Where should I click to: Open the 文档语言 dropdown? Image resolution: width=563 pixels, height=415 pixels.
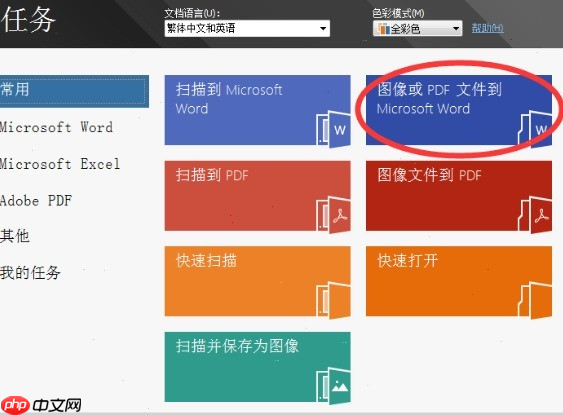247,28
